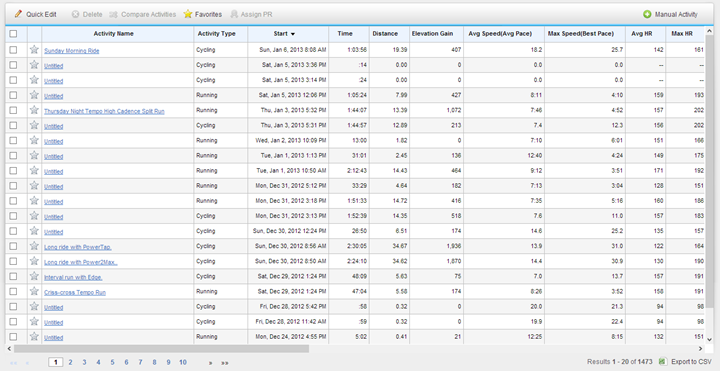Viewport: 720px width, 371px height.
Task: Star the Interval run with Edge activity
Action: pyautogui.click(x=34, y=276)
